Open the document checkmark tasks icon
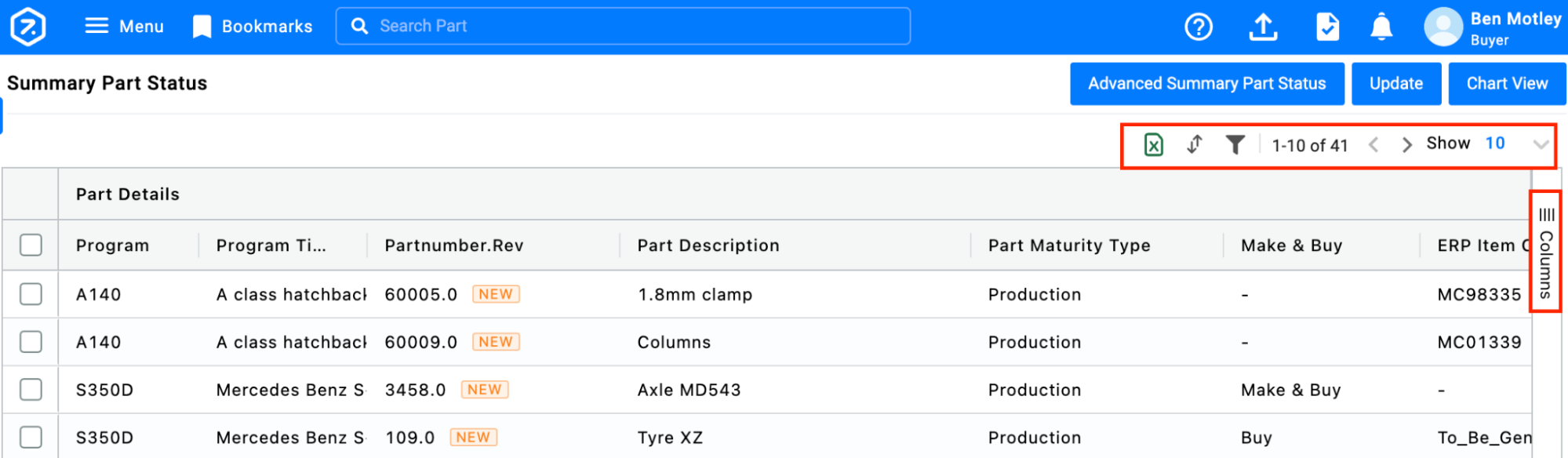Image resolution: width=1568 pixels, height=458 pixels. tap(1327, 27)
